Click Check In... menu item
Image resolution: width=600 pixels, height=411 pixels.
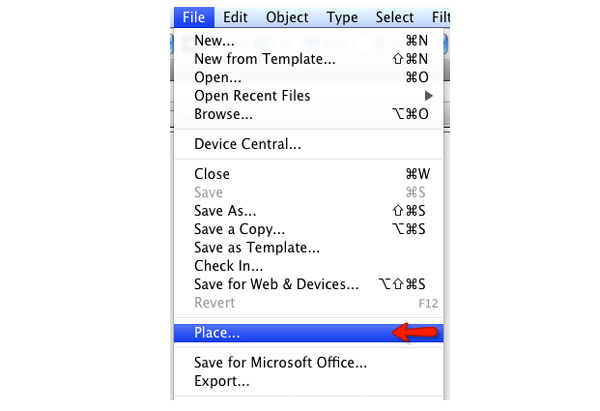pos(228,266)
